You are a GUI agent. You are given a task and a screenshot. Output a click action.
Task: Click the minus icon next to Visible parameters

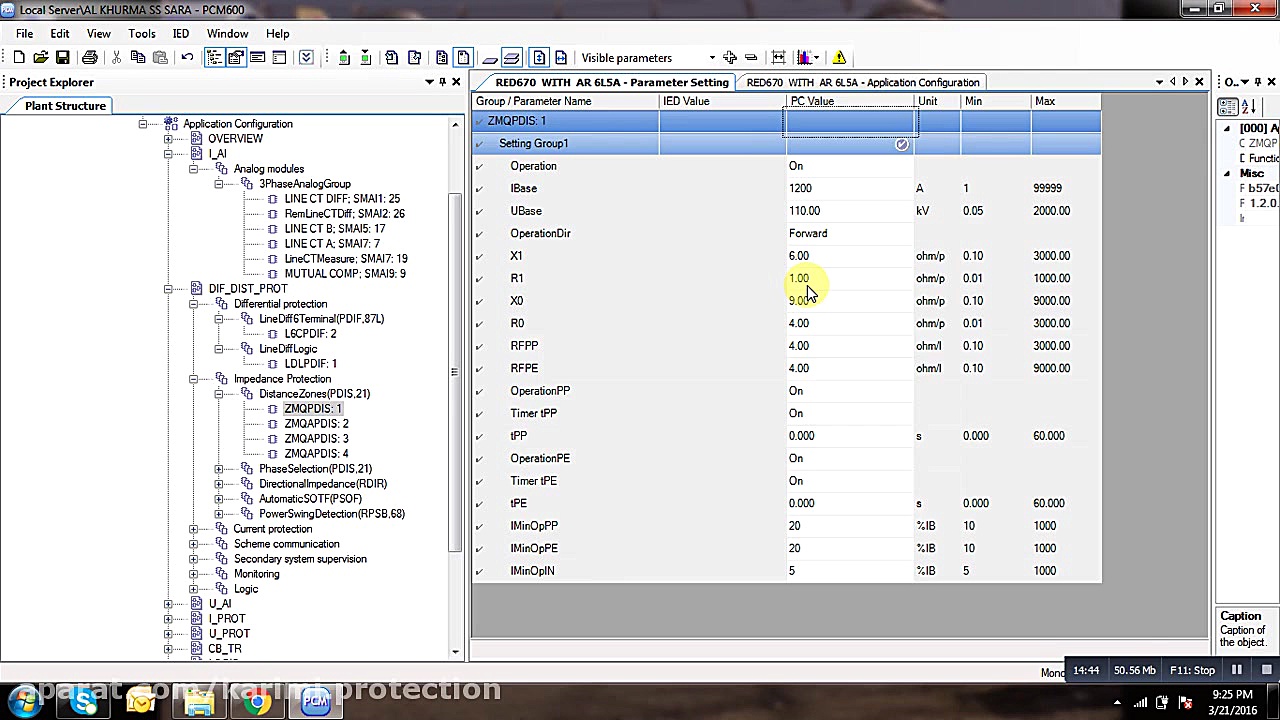[752, 58]
